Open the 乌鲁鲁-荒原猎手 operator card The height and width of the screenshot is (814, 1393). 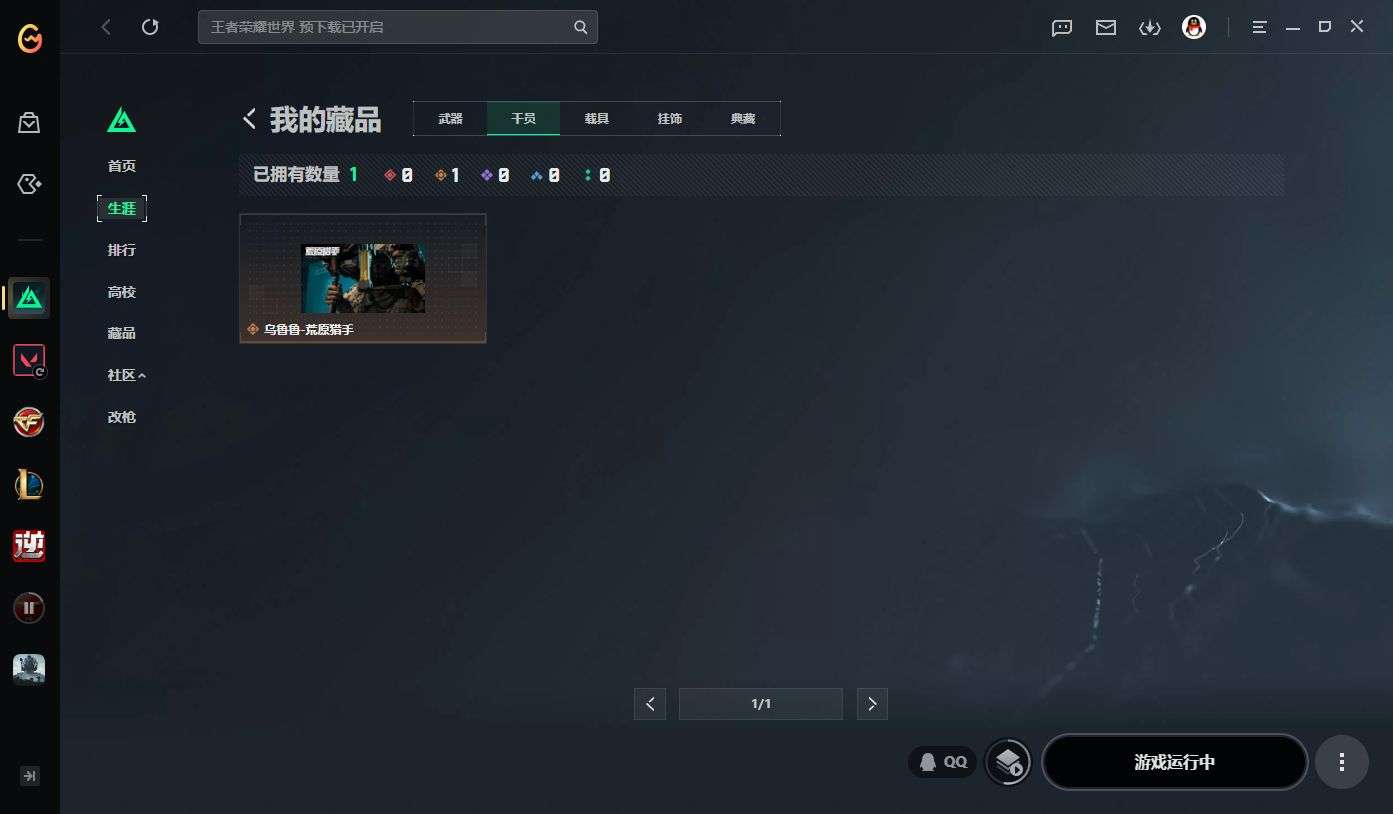(x=363, y=278)
